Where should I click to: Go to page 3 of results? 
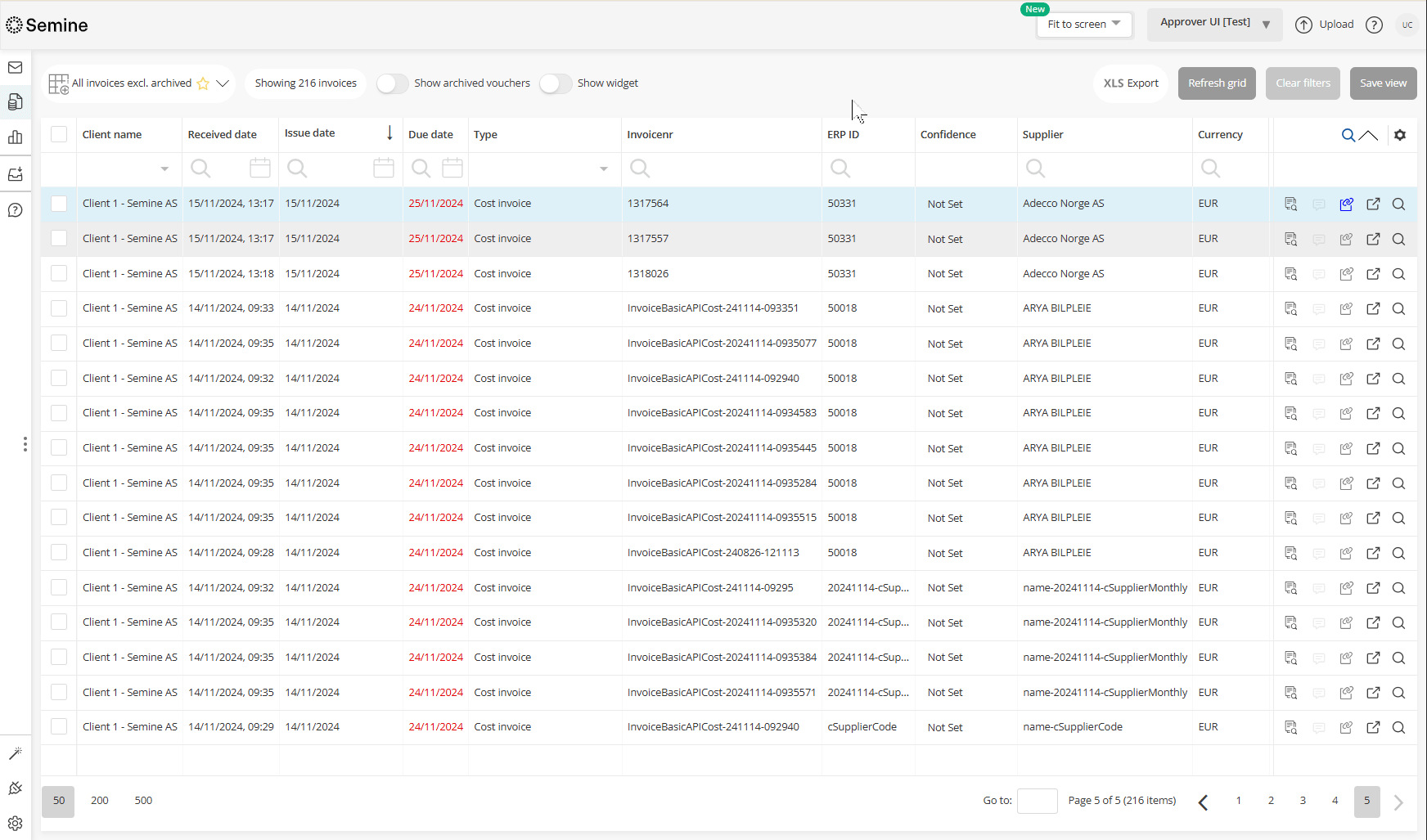click(x=1303, y=801)
